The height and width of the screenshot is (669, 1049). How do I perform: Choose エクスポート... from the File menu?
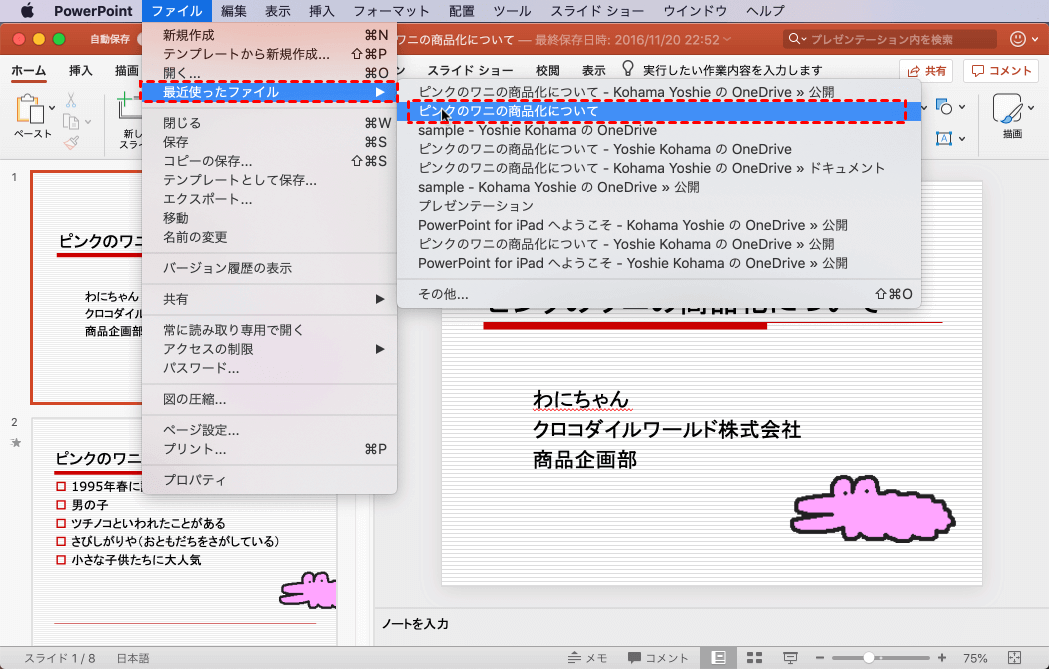click(x=207, y=199)
